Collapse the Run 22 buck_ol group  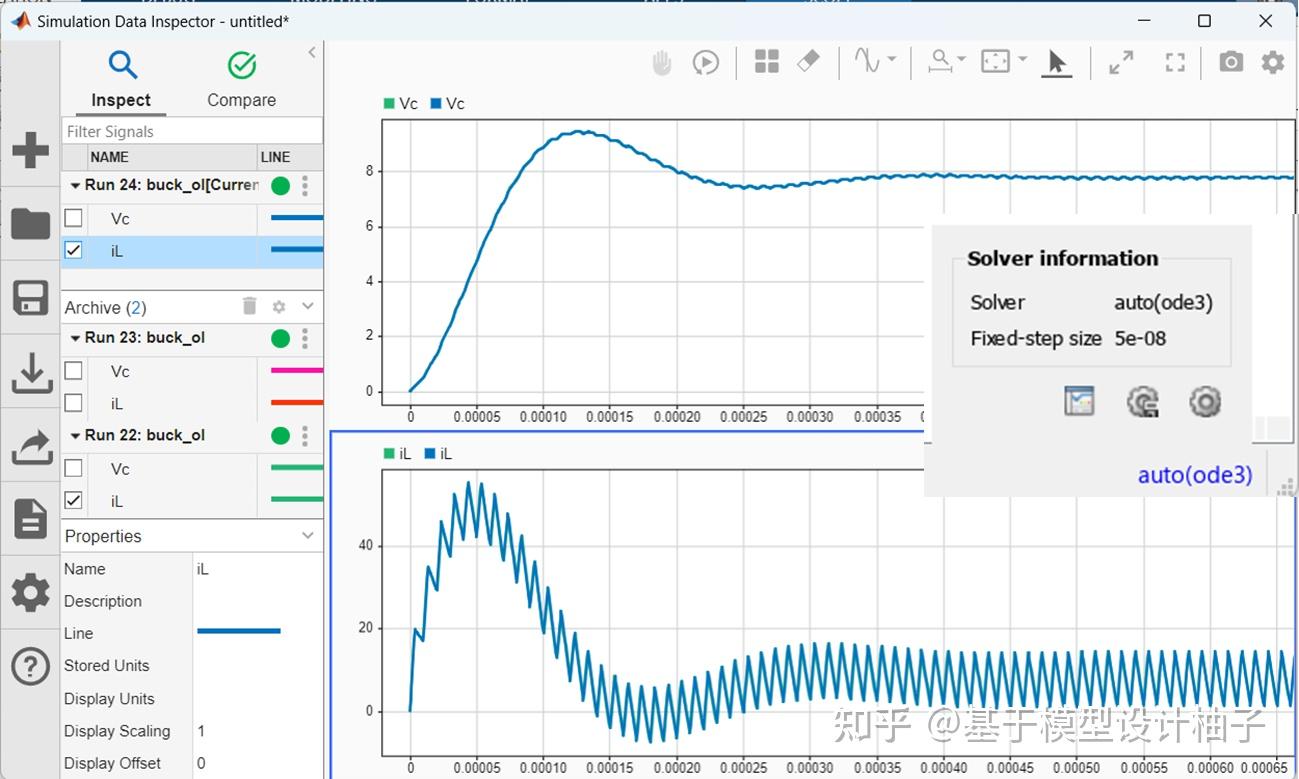click(75, 436)
